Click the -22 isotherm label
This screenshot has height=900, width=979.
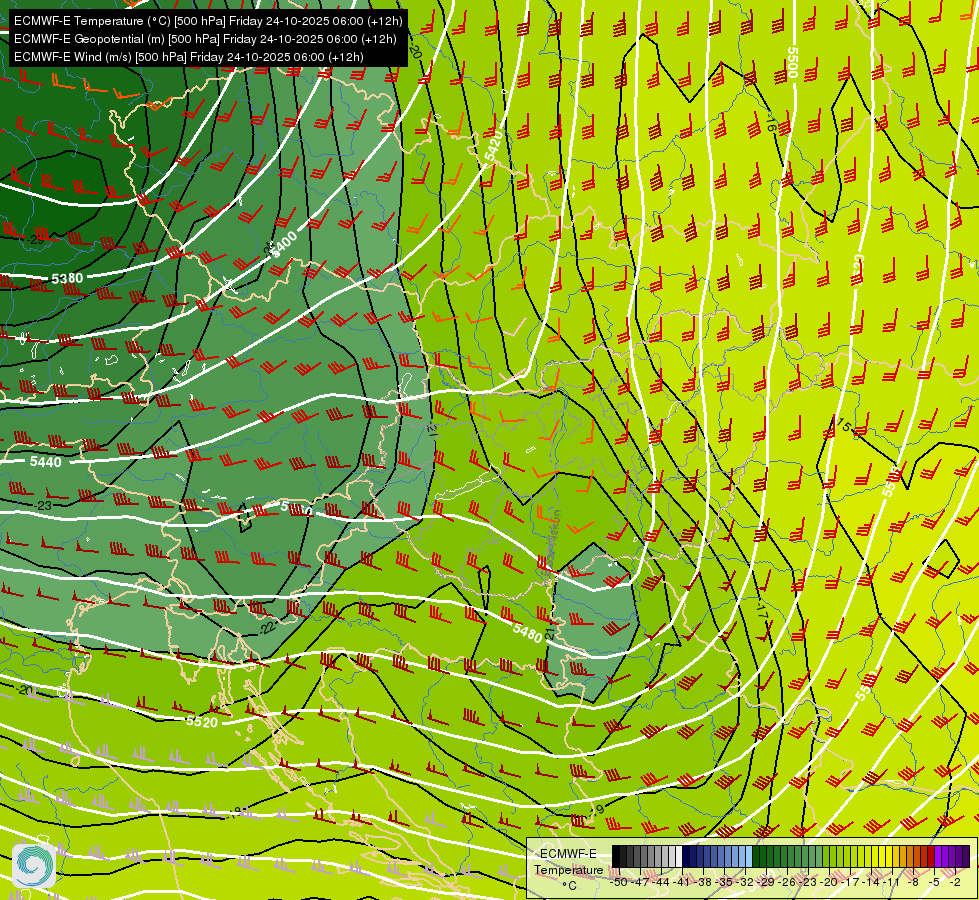267,628
